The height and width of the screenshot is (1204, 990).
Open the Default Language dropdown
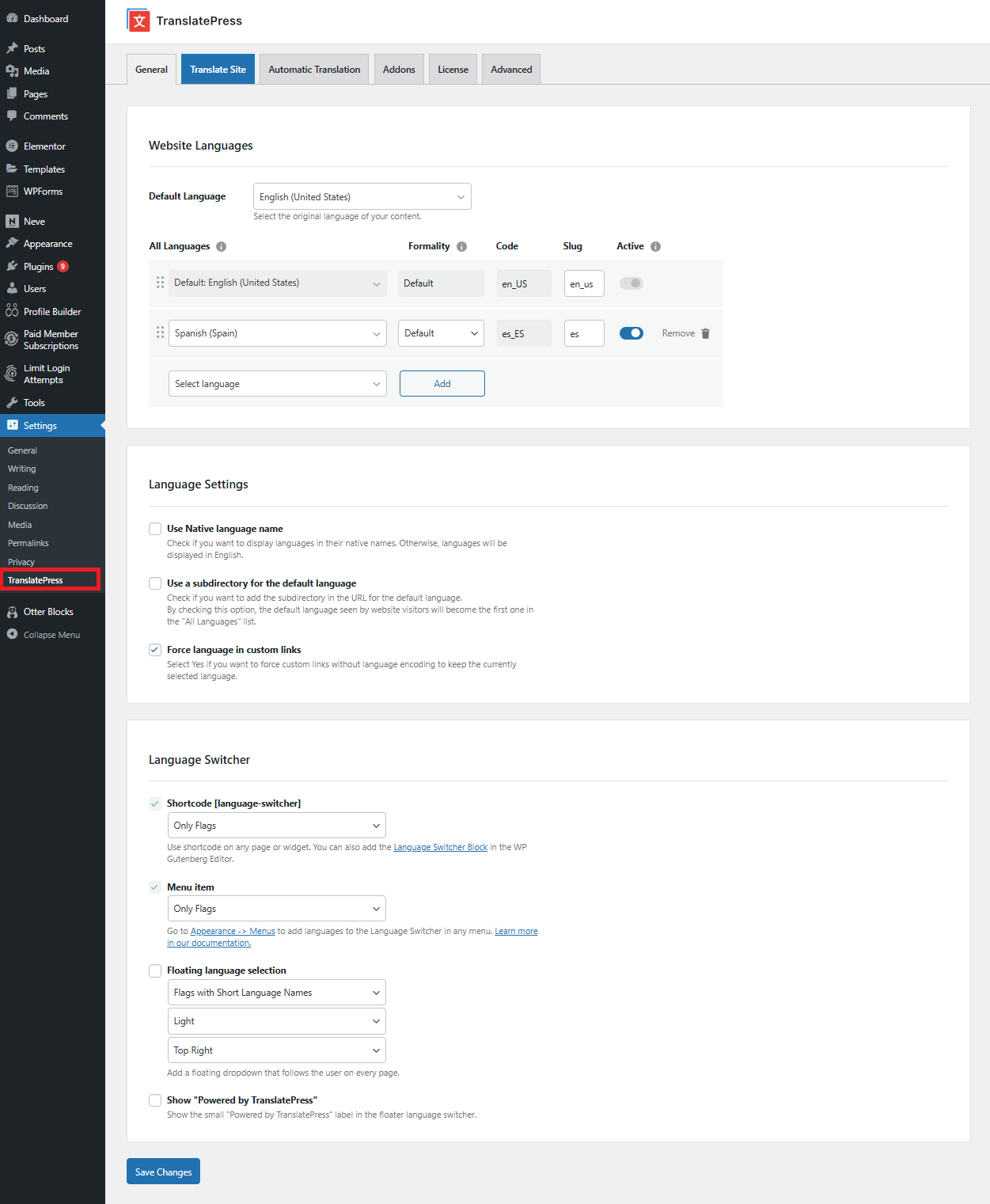362,196
